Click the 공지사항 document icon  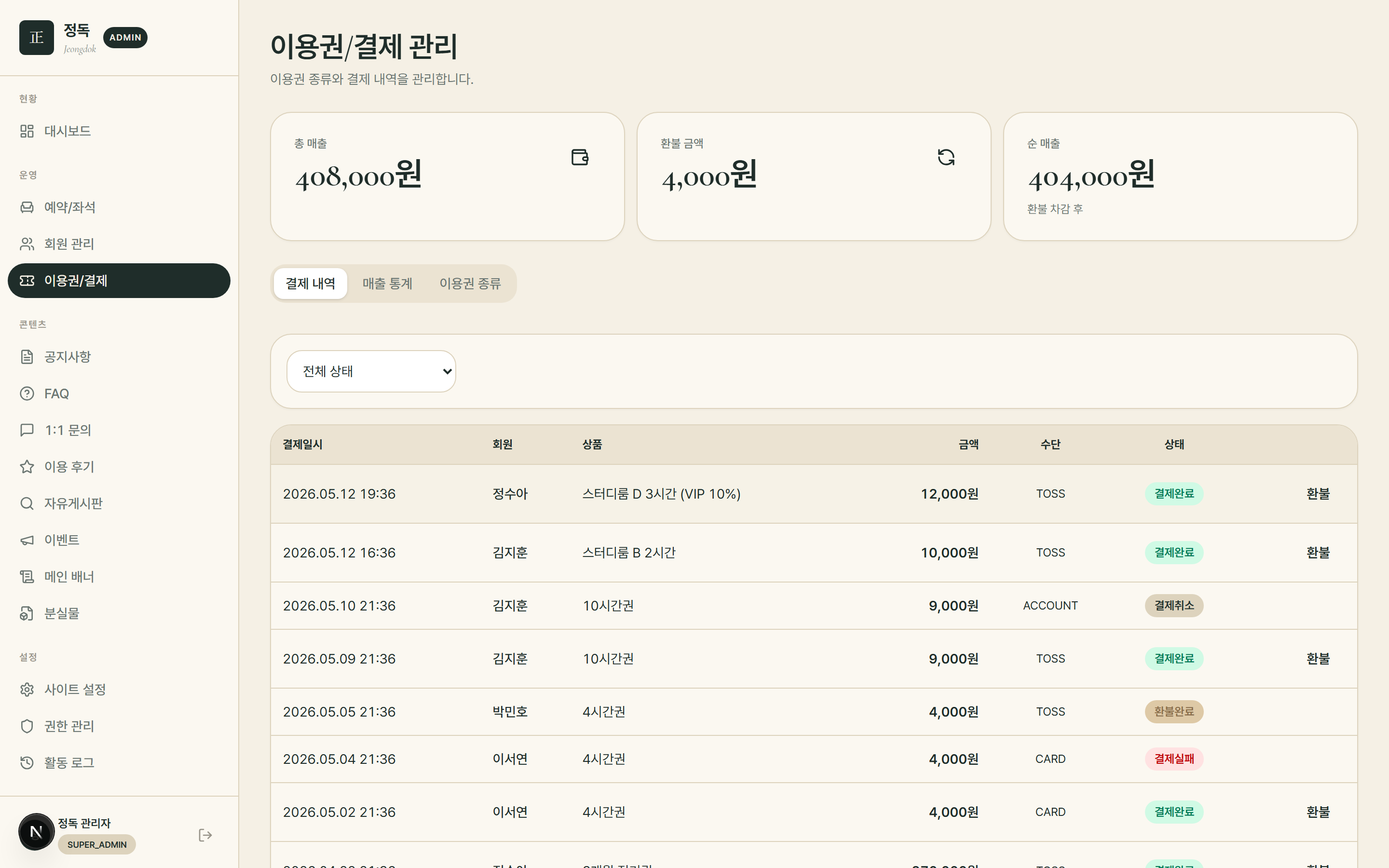(27, 357)
